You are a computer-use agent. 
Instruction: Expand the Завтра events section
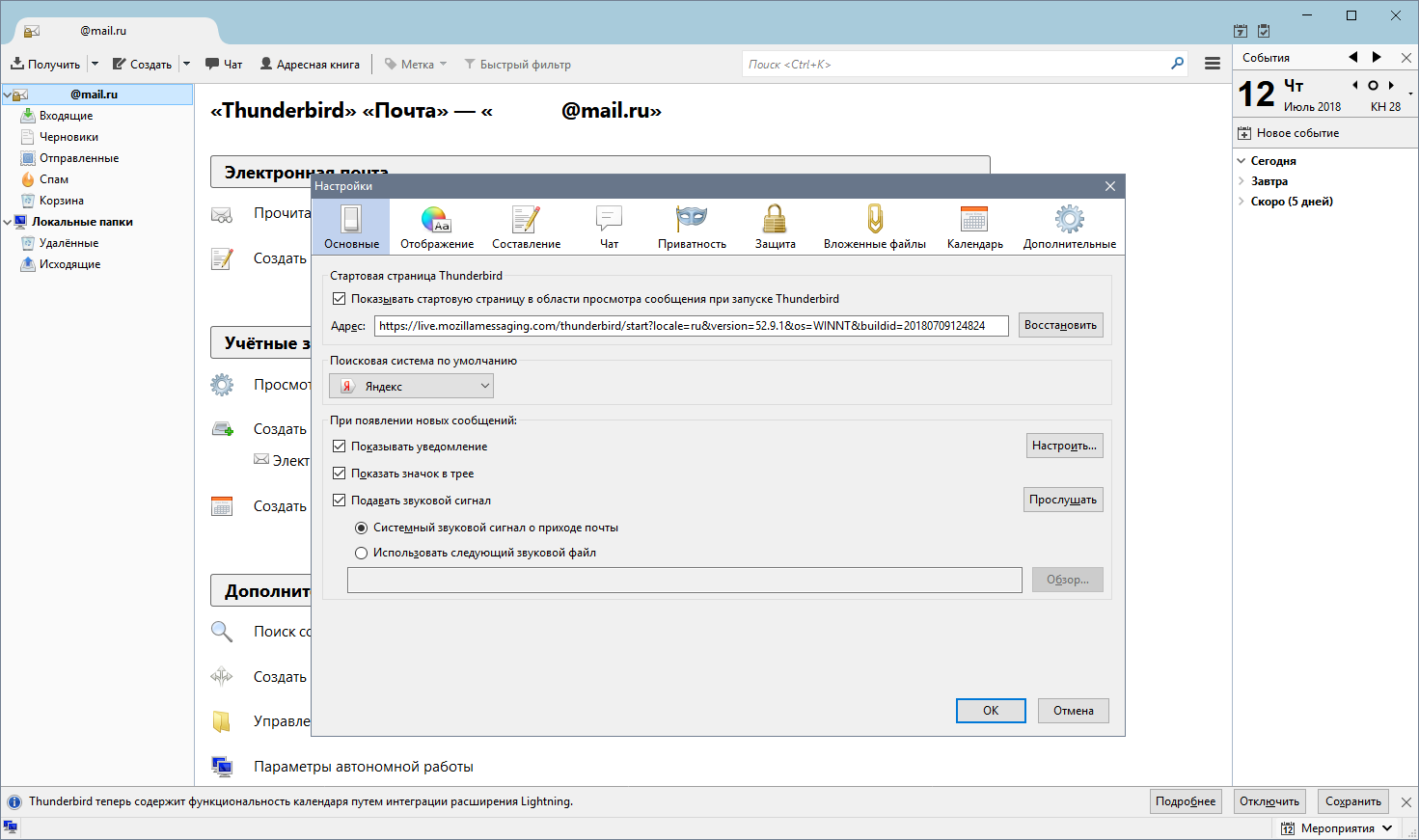click(1242, 181)
